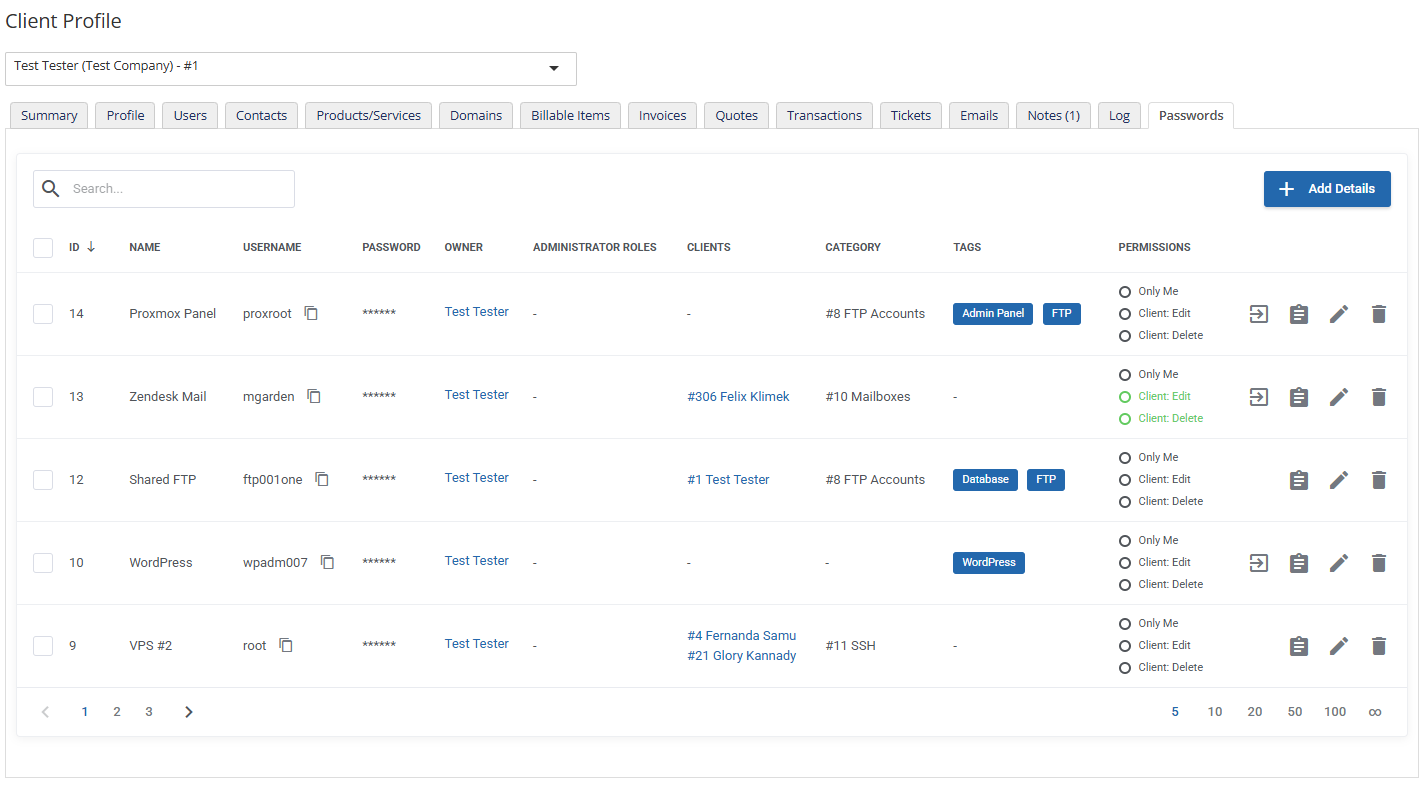Viewport: 1426px width, 787px height.
Task: Go to next page with right chevron
Action: pyautogui.click(x=189, y=712)
